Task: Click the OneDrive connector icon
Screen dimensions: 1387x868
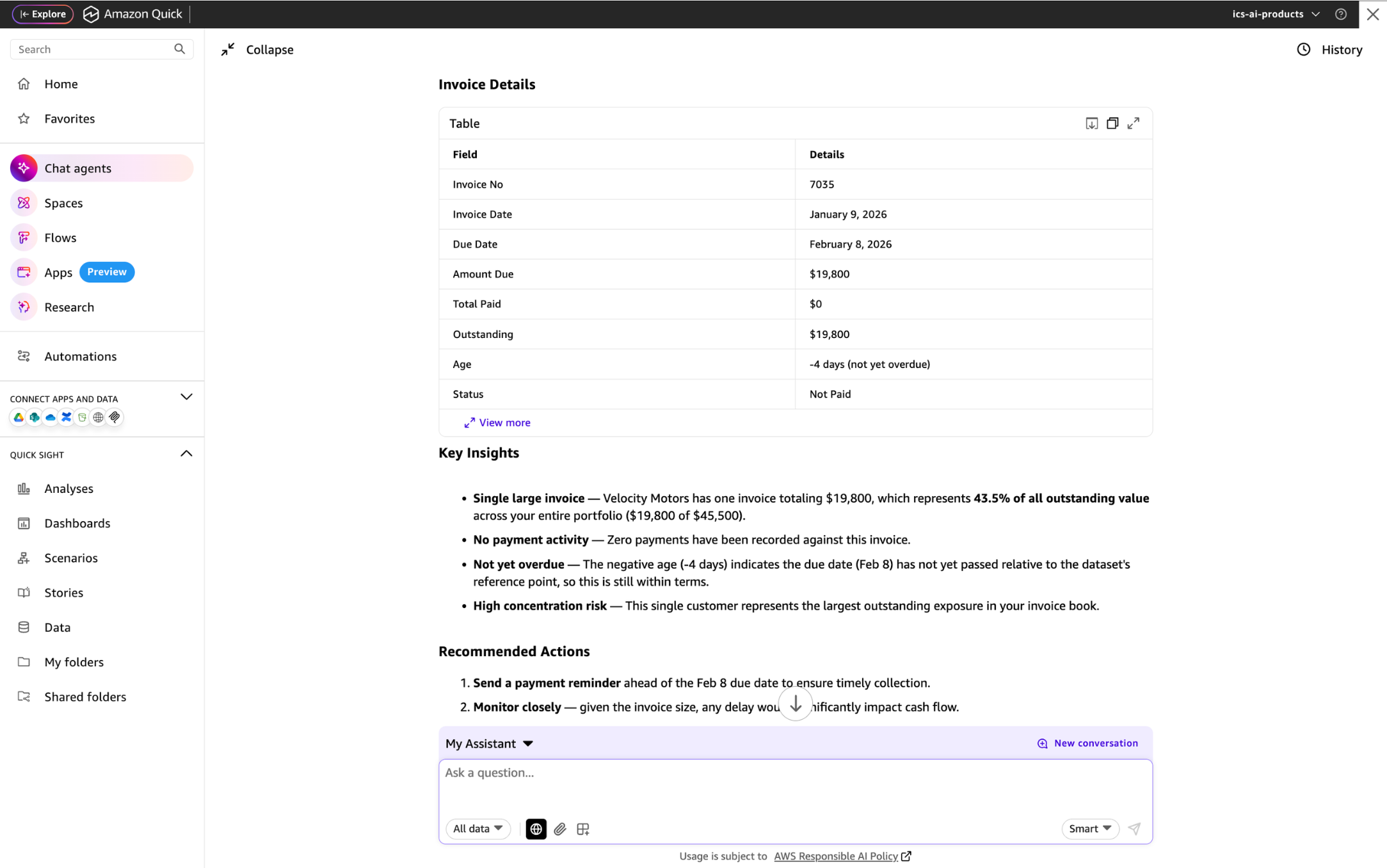Action: point(51,417)
